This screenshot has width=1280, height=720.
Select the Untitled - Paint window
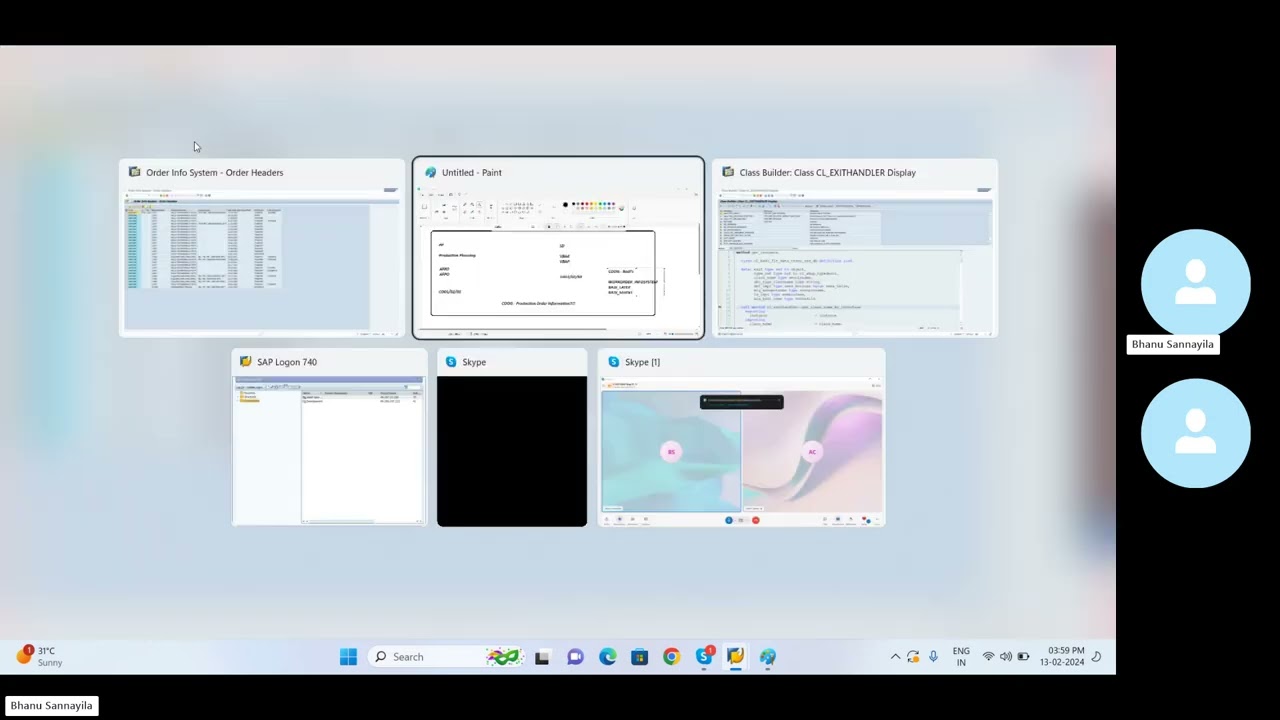558,248
